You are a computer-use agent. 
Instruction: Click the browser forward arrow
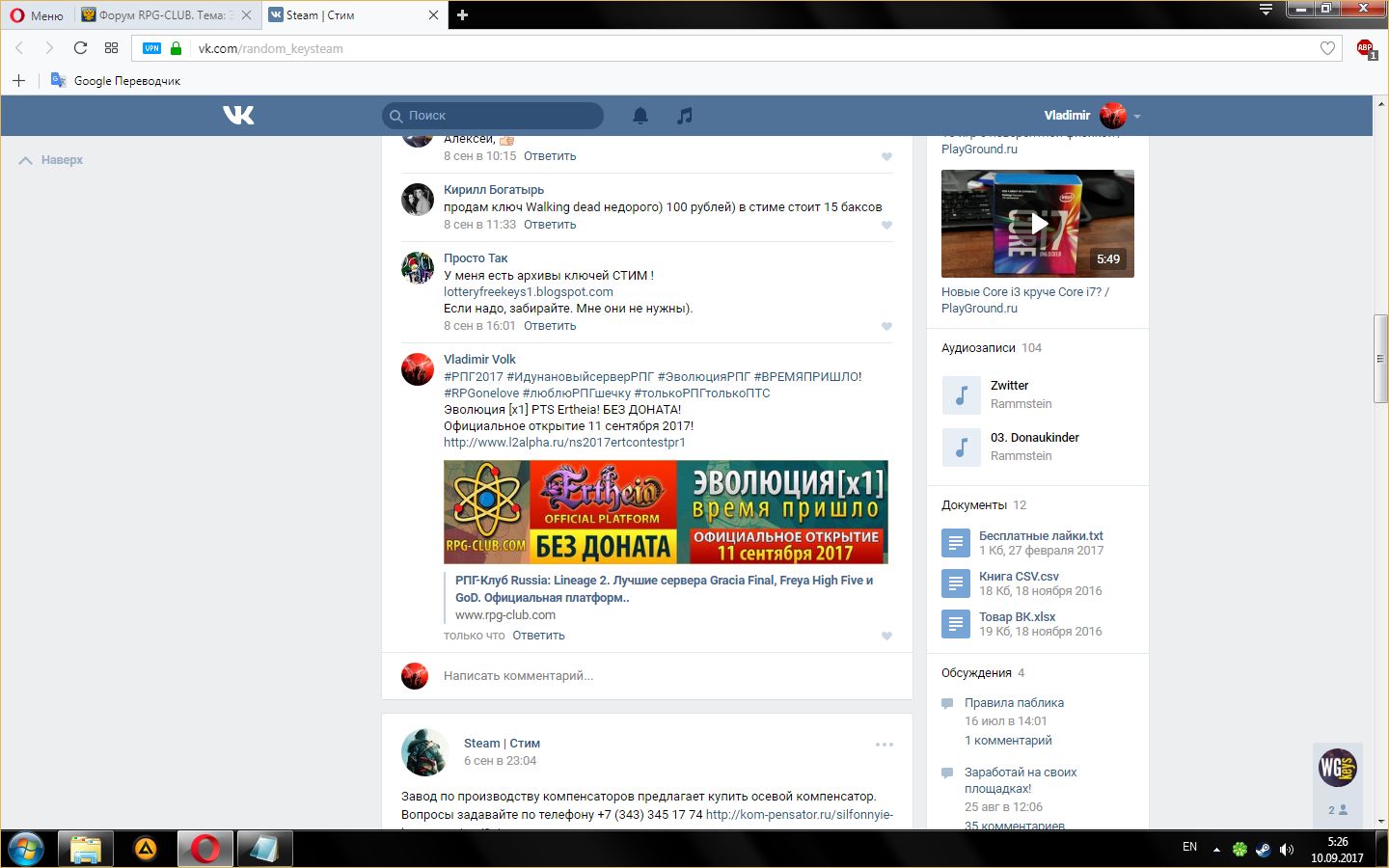[x=49, y=48]
